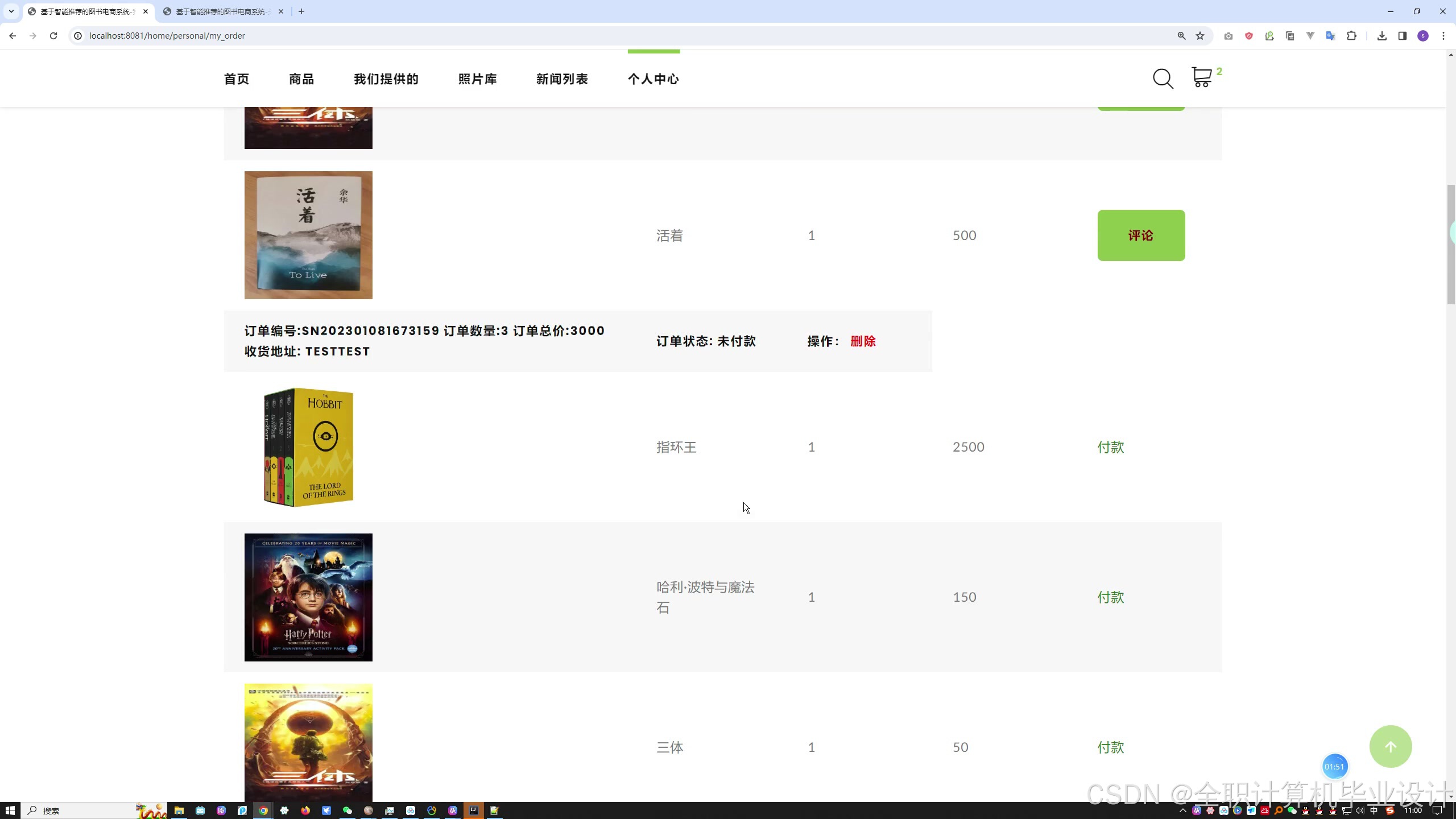Click 付款 for 哈利·波特与魔法石
This screenshot has height=819, width=1456.
click(1110, 597)
